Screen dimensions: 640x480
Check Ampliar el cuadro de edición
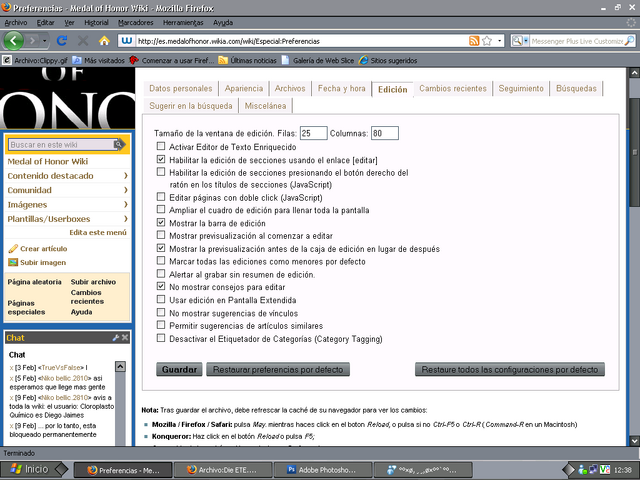(161, 209)
